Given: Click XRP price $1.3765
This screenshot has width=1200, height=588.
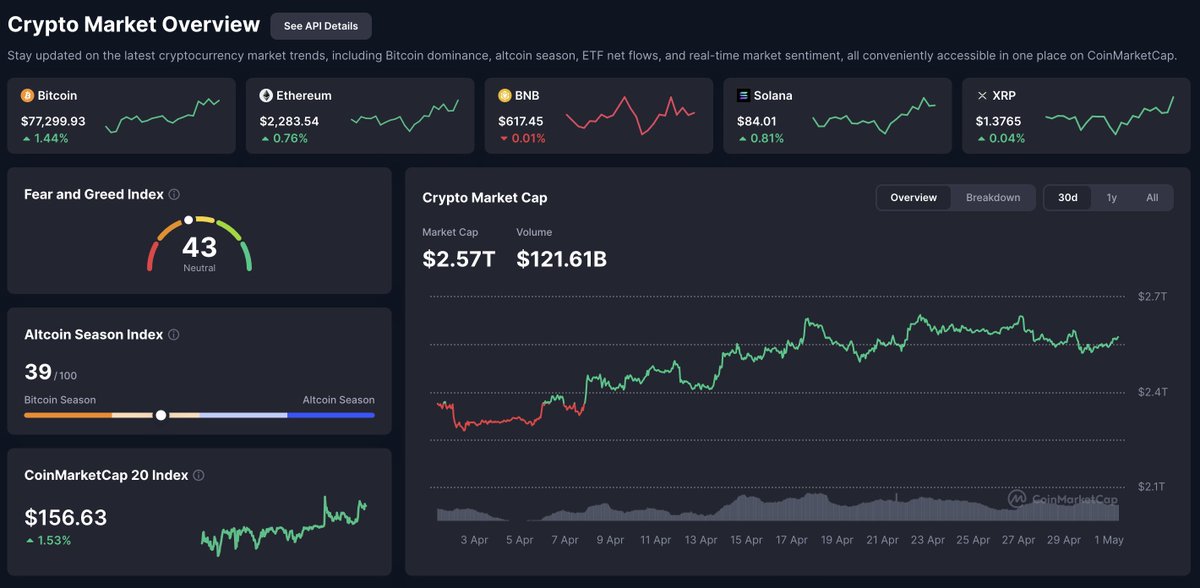Looking at the screenshot, I should 1000,121.
